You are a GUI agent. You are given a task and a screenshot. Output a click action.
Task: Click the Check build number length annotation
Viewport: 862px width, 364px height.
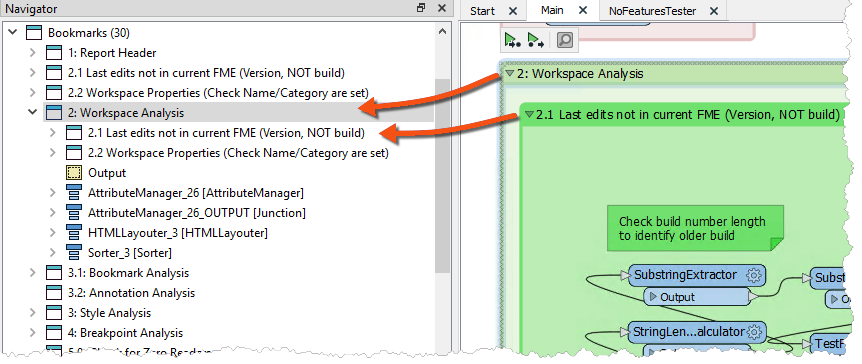[695, 228]
